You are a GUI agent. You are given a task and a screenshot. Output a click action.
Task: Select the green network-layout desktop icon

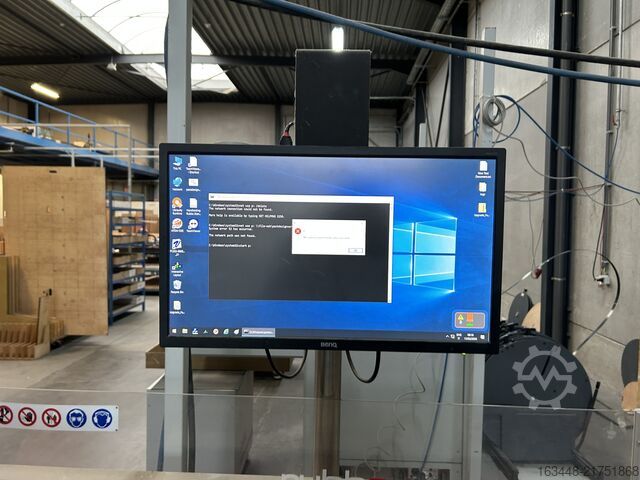click(177, 268)
